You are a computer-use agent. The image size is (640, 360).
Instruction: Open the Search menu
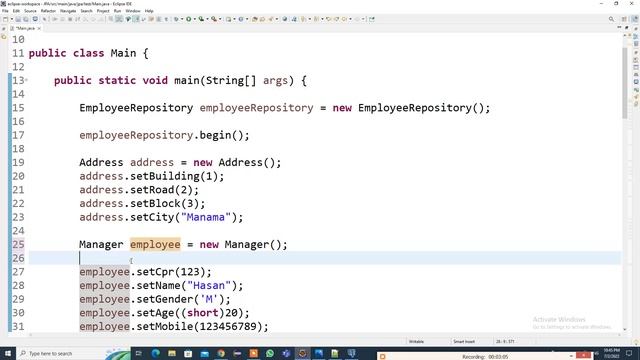tap(86, 11)
